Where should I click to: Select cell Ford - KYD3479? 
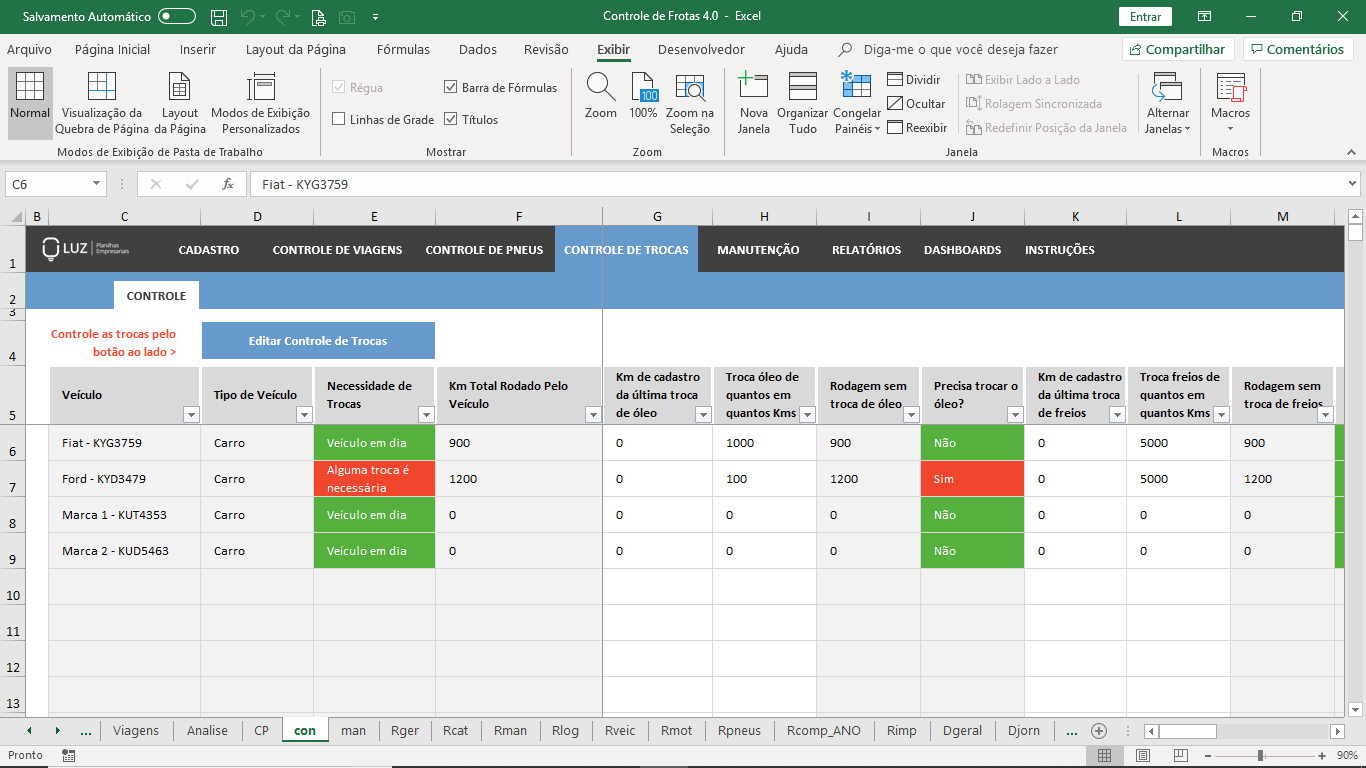[124, 479]
